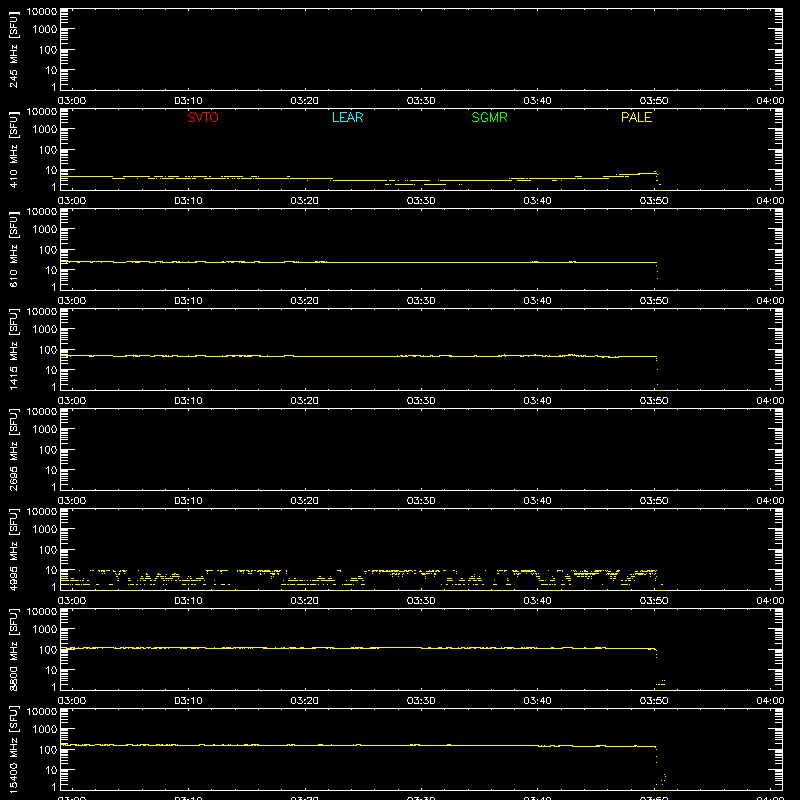Screen dimensions: 800x800
Task: Click the red SVTO station label
Action: click(203, 117)
